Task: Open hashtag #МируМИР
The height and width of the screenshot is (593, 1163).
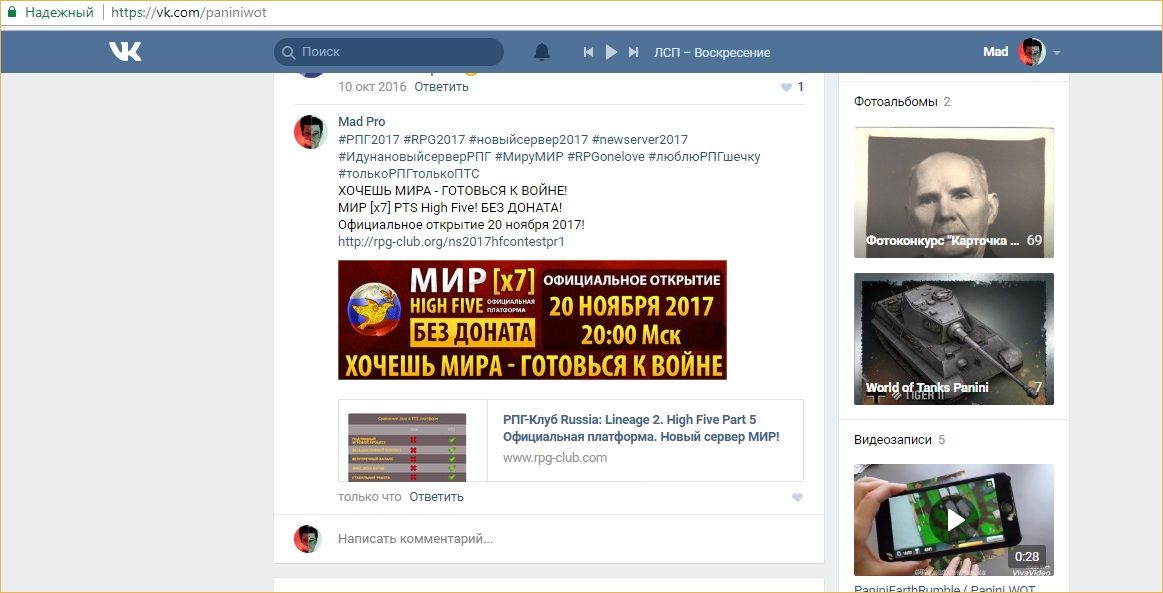Action: (x=529, y=156)
